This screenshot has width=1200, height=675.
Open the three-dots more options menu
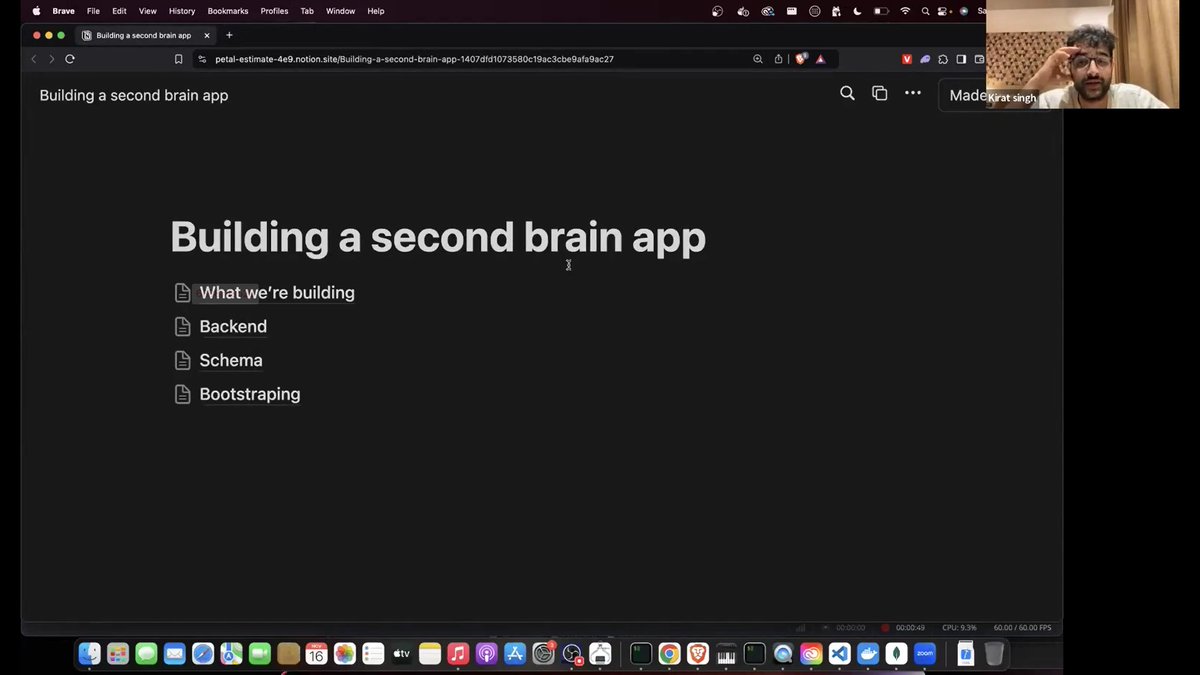click(913, 93)
